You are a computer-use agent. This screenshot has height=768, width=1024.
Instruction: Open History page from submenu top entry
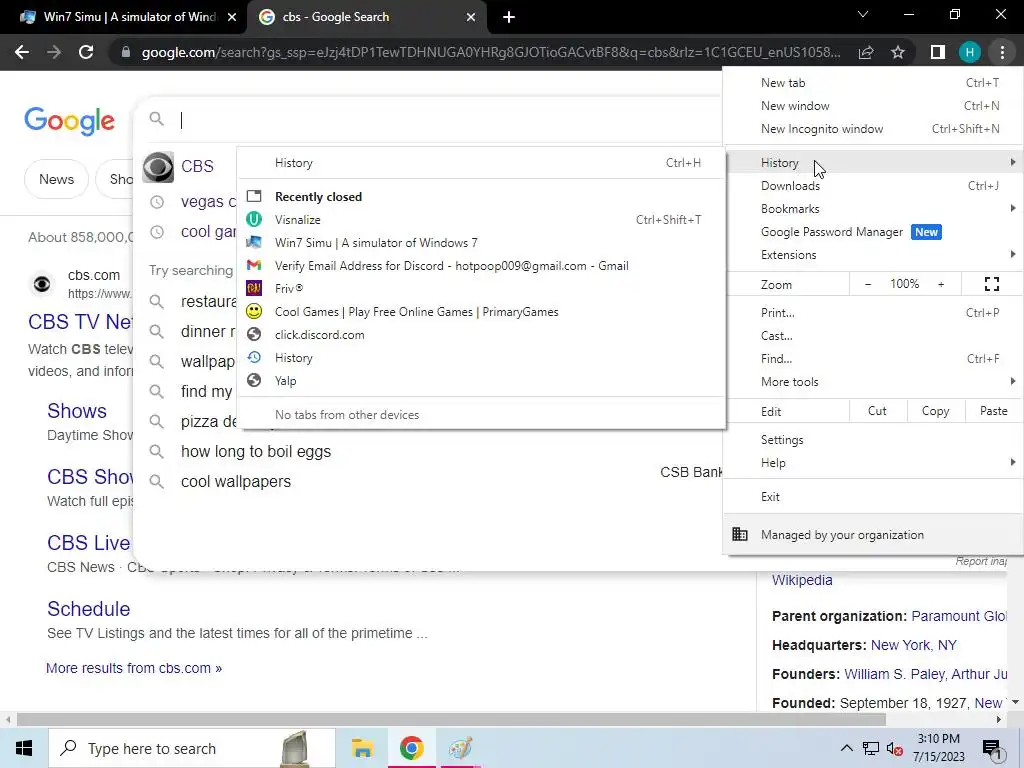click(x=481, y=163)
